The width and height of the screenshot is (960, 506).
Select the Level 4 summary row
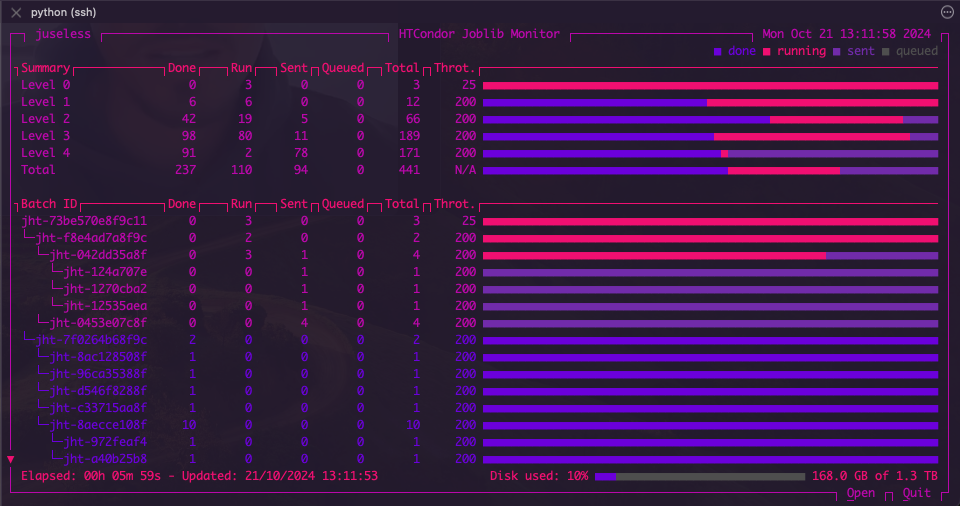479,153
